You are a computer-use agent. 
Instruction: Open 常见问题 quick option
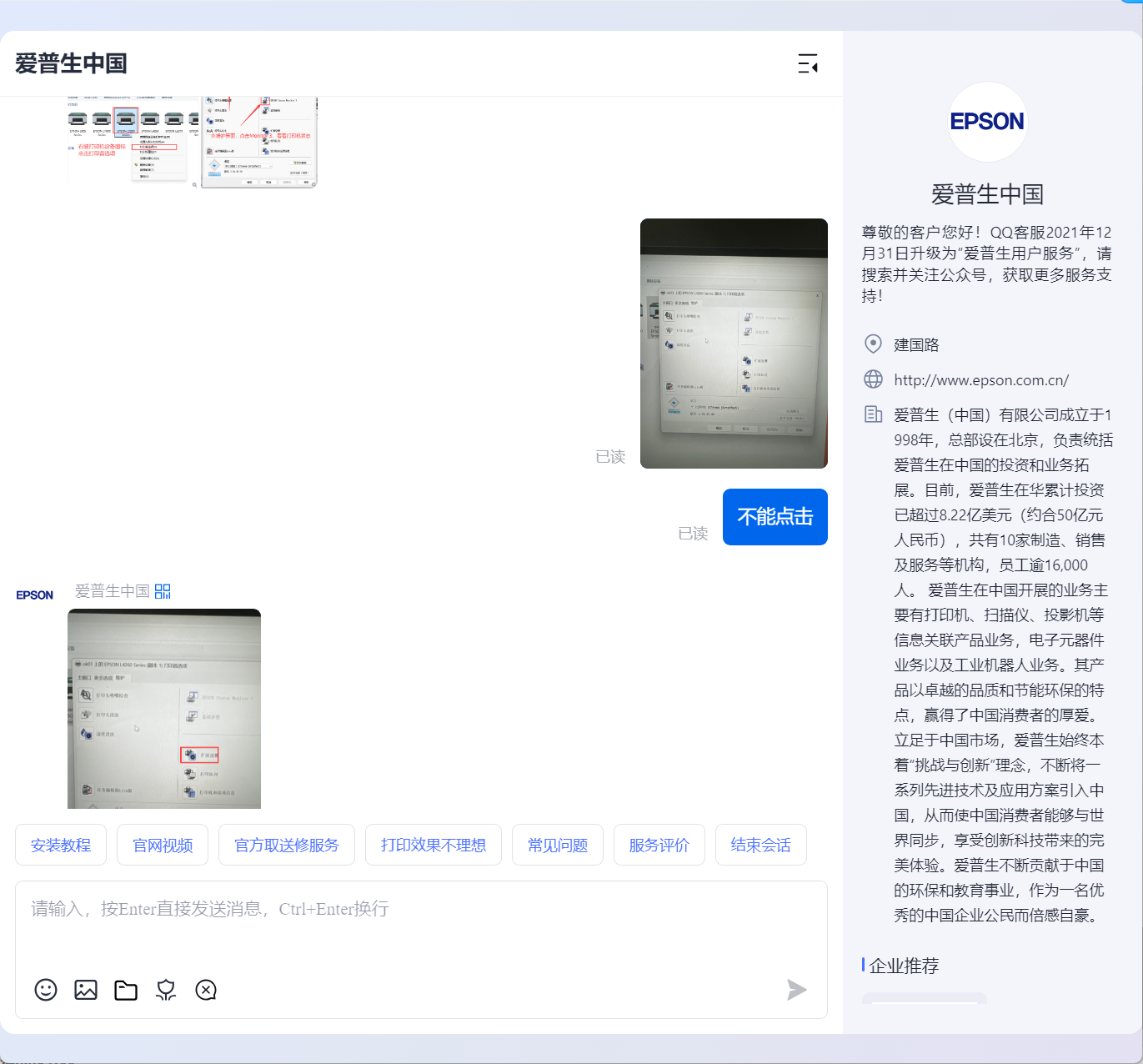pyautogui.click(x=558, y=845)
